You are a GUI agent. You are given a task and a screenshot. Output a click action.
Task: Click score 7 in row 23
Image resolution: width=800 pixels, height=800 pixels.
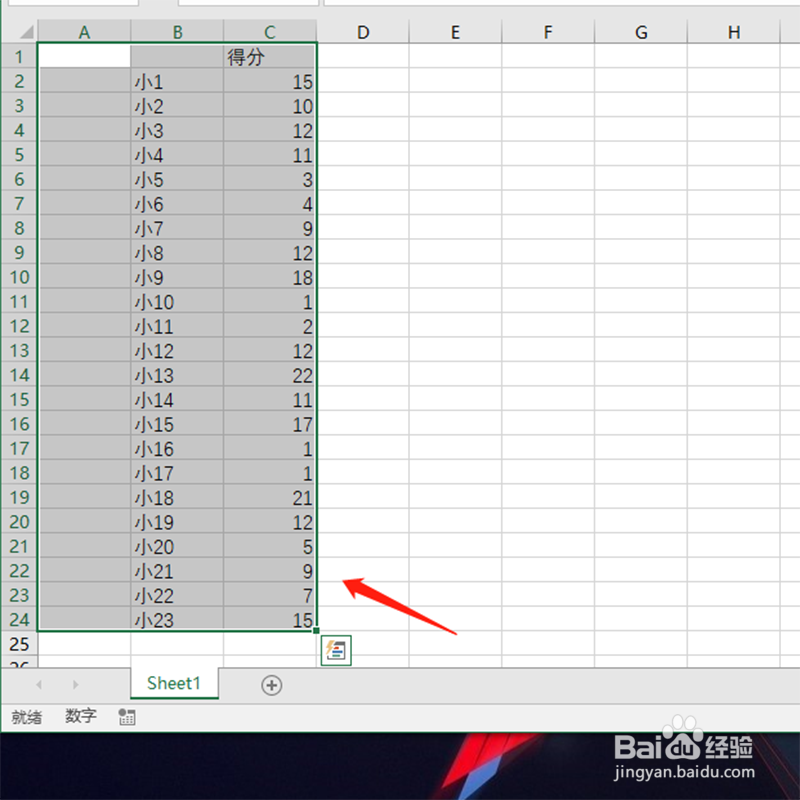[270, 595]
